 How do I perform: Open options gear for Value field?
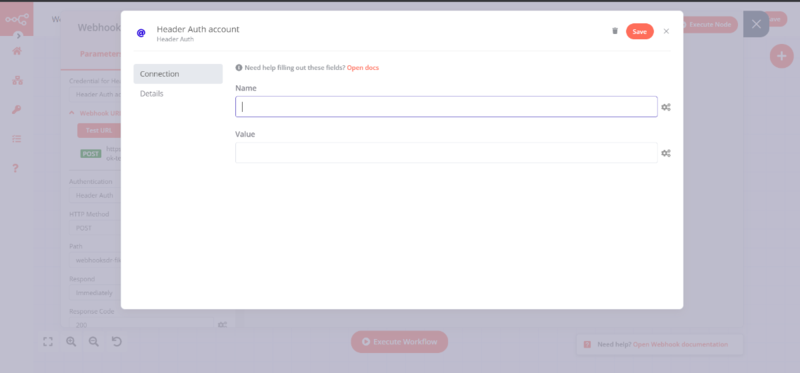click(666, 153)
